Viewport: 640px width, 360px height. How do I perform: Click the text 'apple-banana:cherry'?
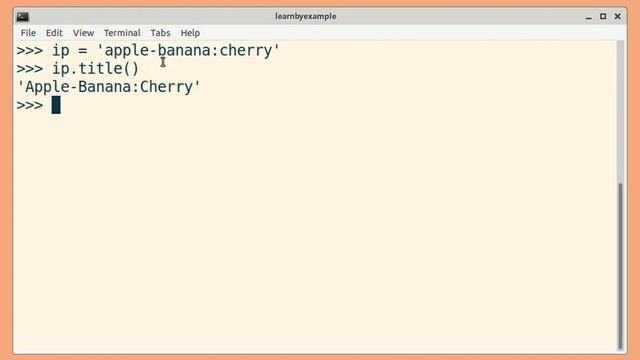coord(188,51)
